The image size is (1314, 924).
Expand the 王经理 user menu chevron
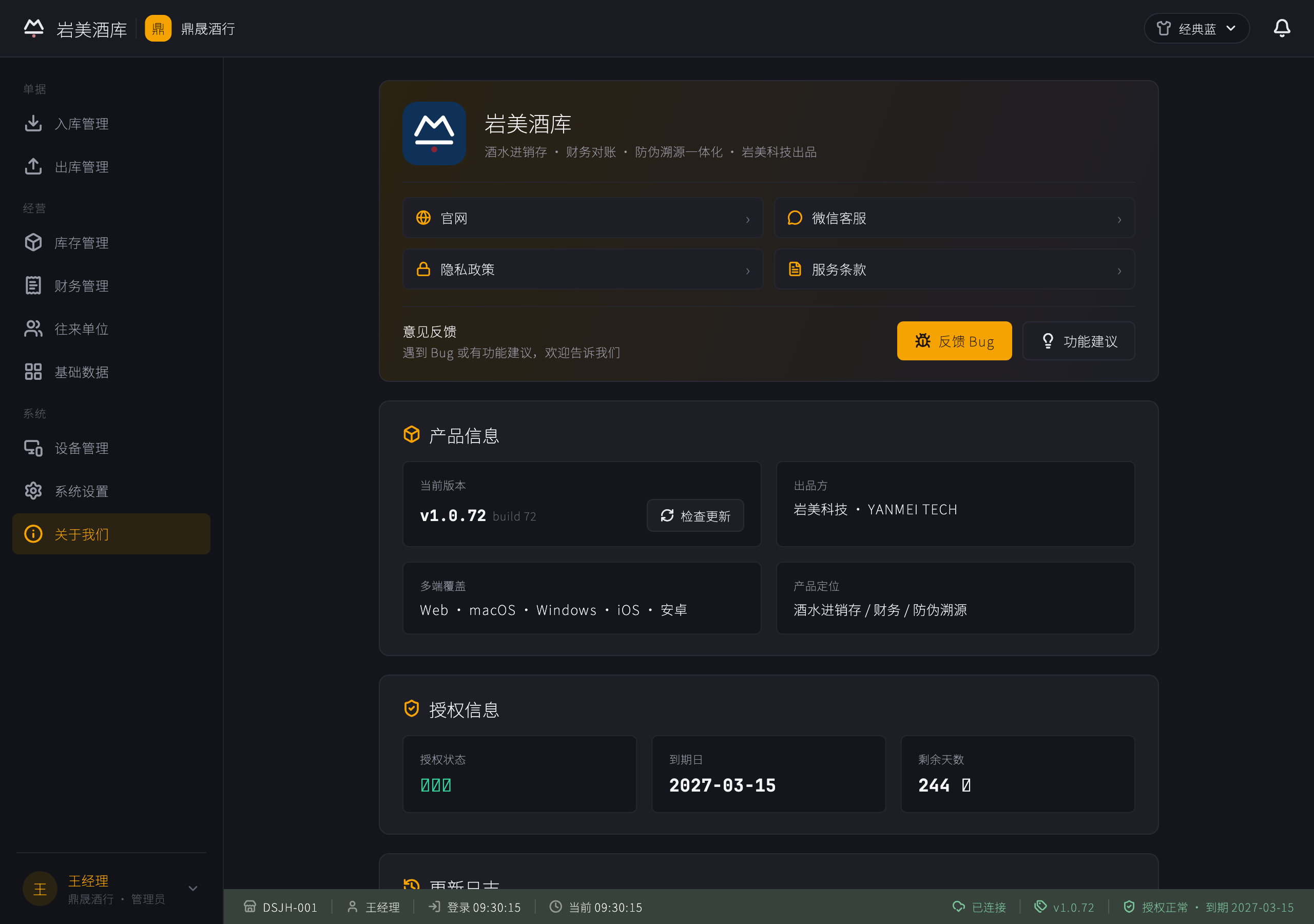click(x=193, y=889)
